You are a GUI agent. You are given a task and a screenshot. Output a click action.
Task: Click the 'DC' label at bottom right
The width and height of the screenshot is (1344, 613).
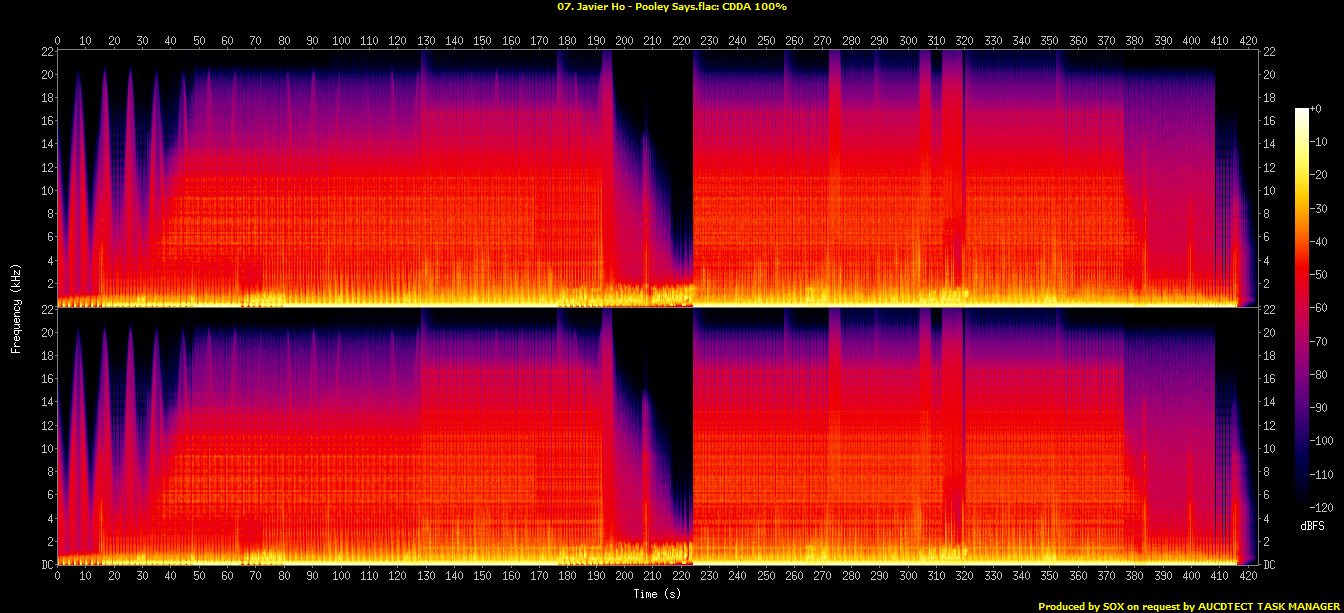(1266, 564)
